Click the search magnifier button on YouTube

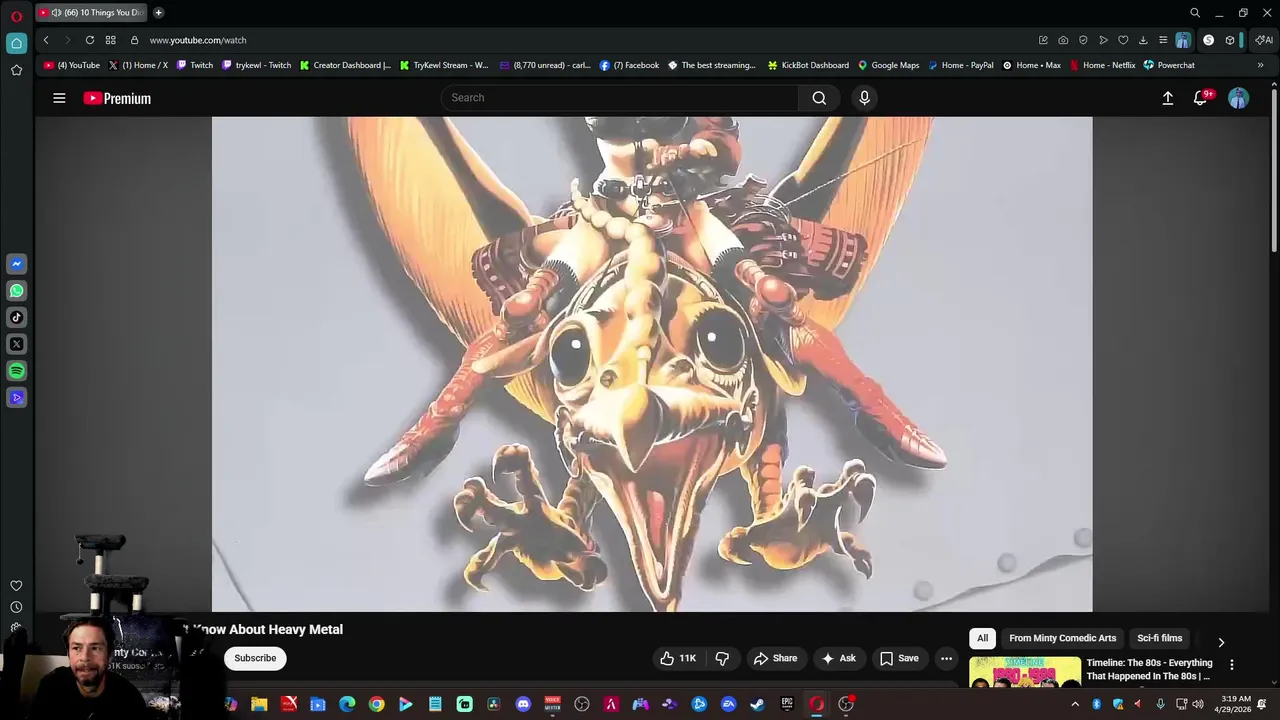819,98
